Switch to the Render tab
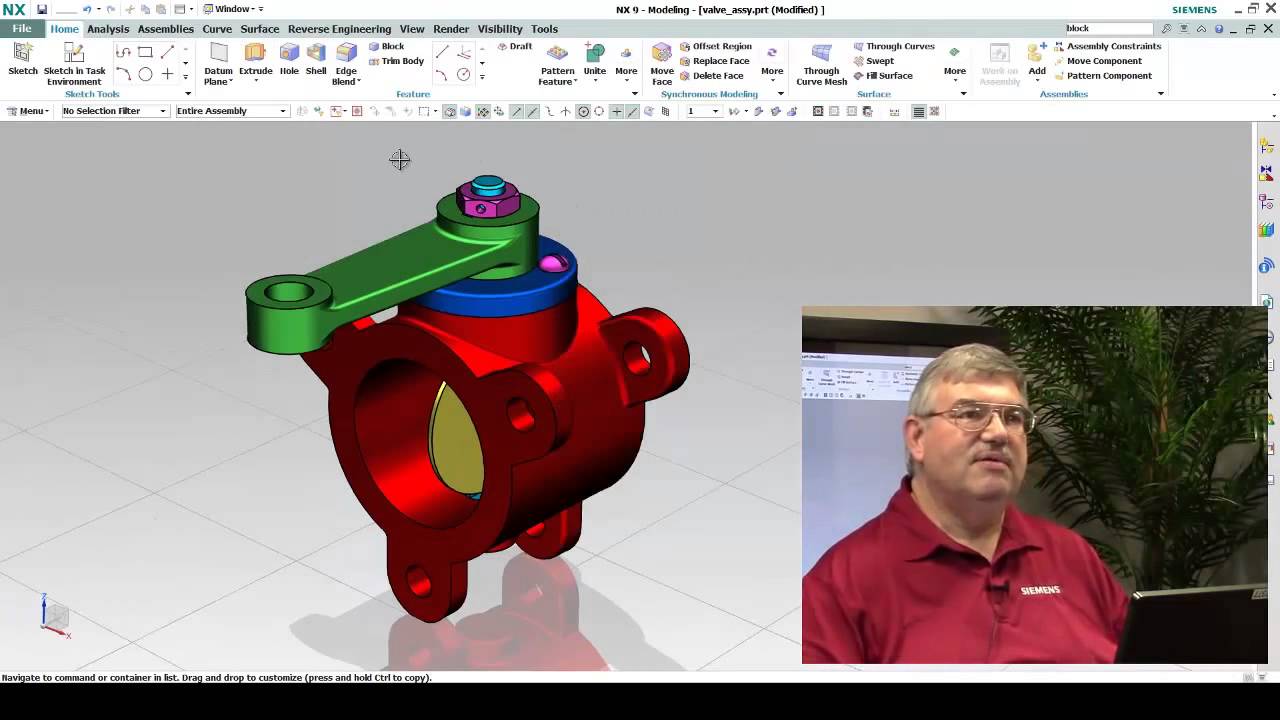The width and height of the screenshot is (1280, 720). (x=451, y=29)
